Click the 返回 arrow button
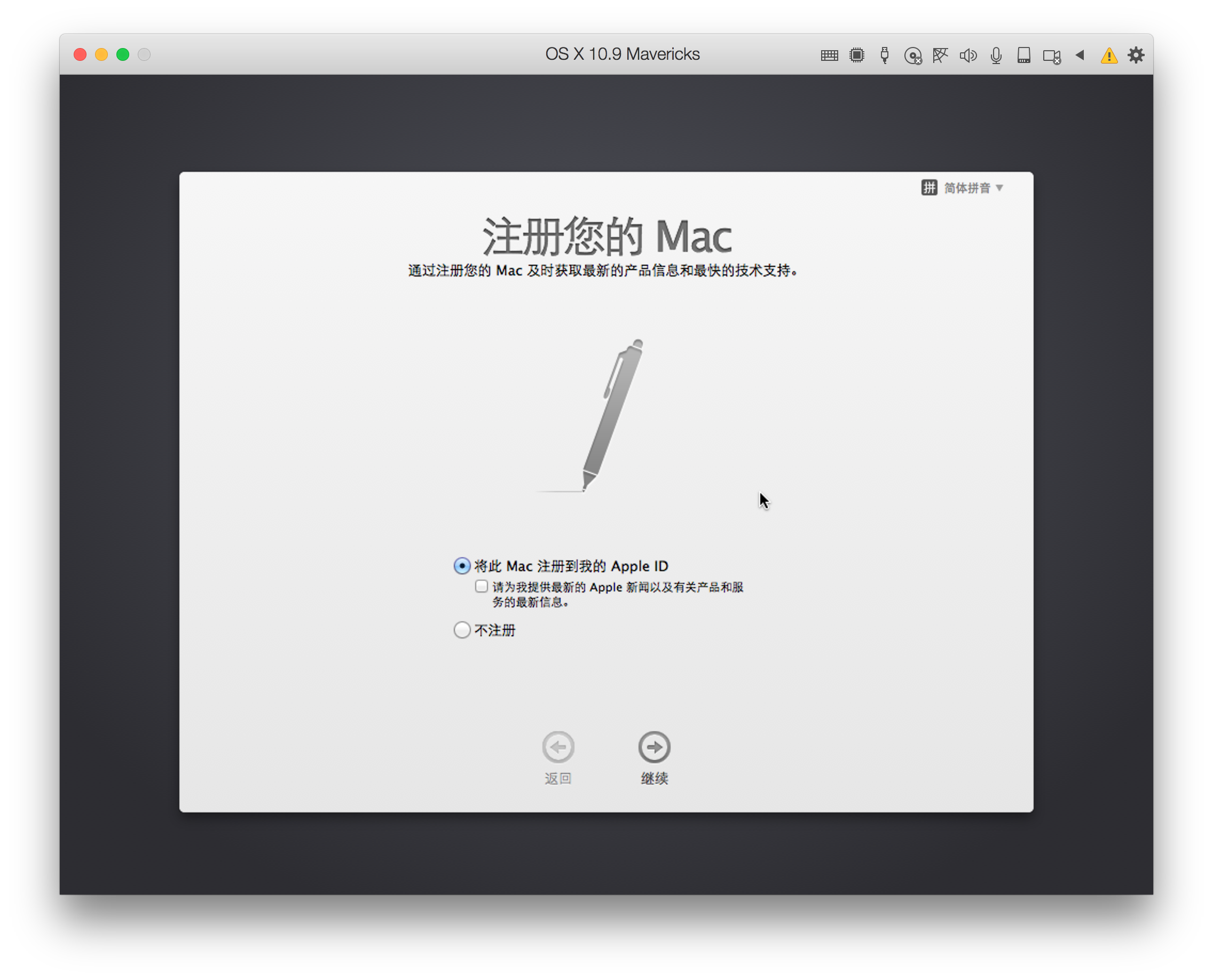Screen dimensions: 1213x980 (x=558, y=746)
